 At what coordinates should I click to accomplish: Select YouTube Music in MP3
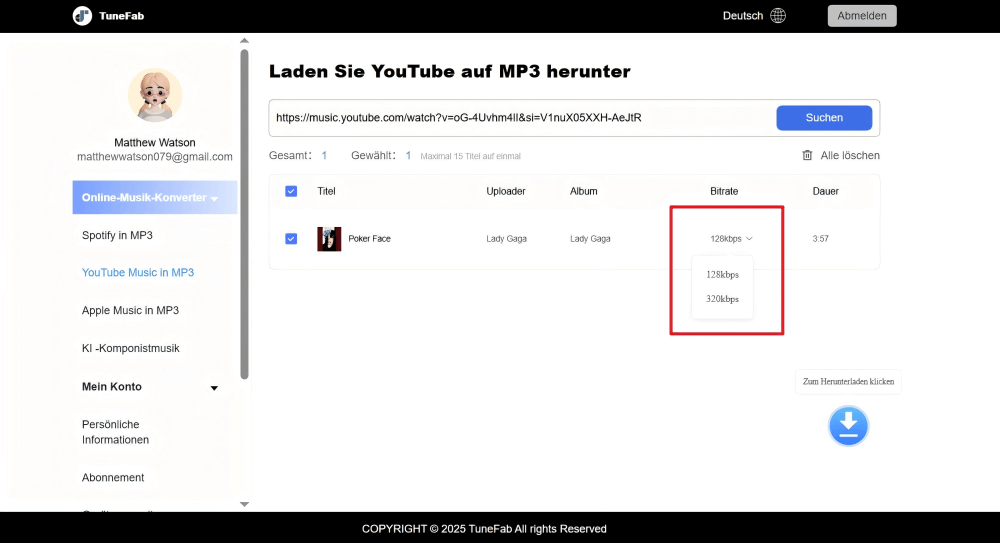(x=138, y=272)
